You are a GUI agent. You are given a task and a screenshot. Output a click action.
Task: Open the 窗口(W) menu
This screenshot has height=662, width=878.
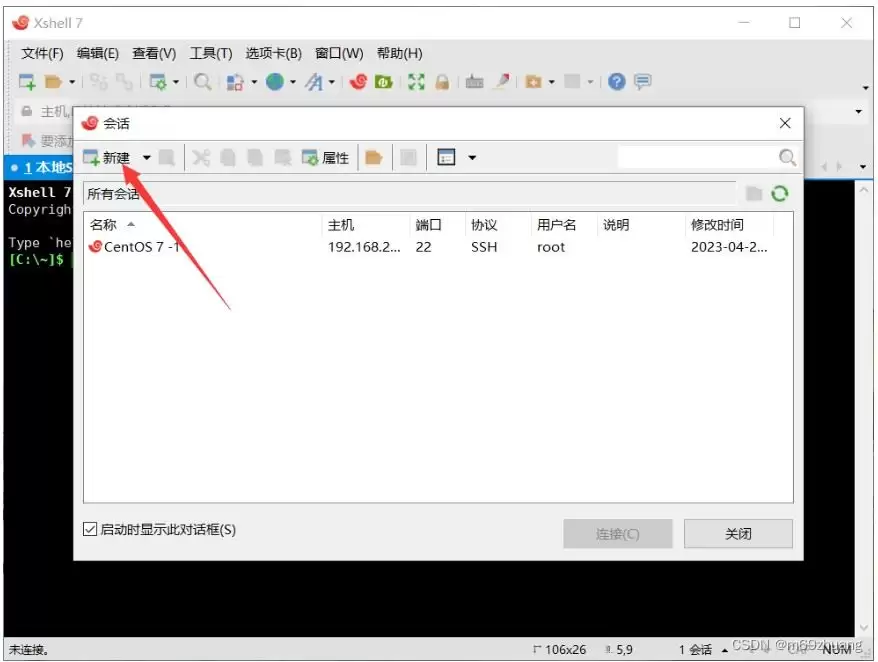pos(339,53)
